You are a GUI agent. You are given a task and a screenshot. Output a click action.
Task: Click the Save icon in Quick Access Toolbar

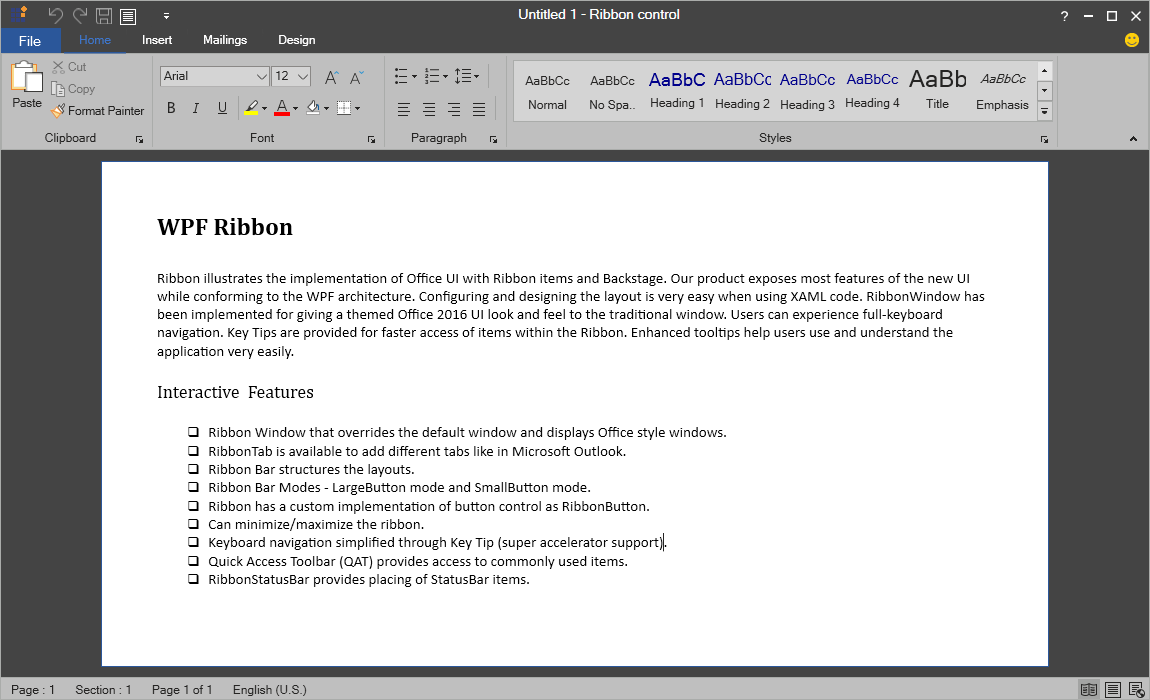(104, 16)
